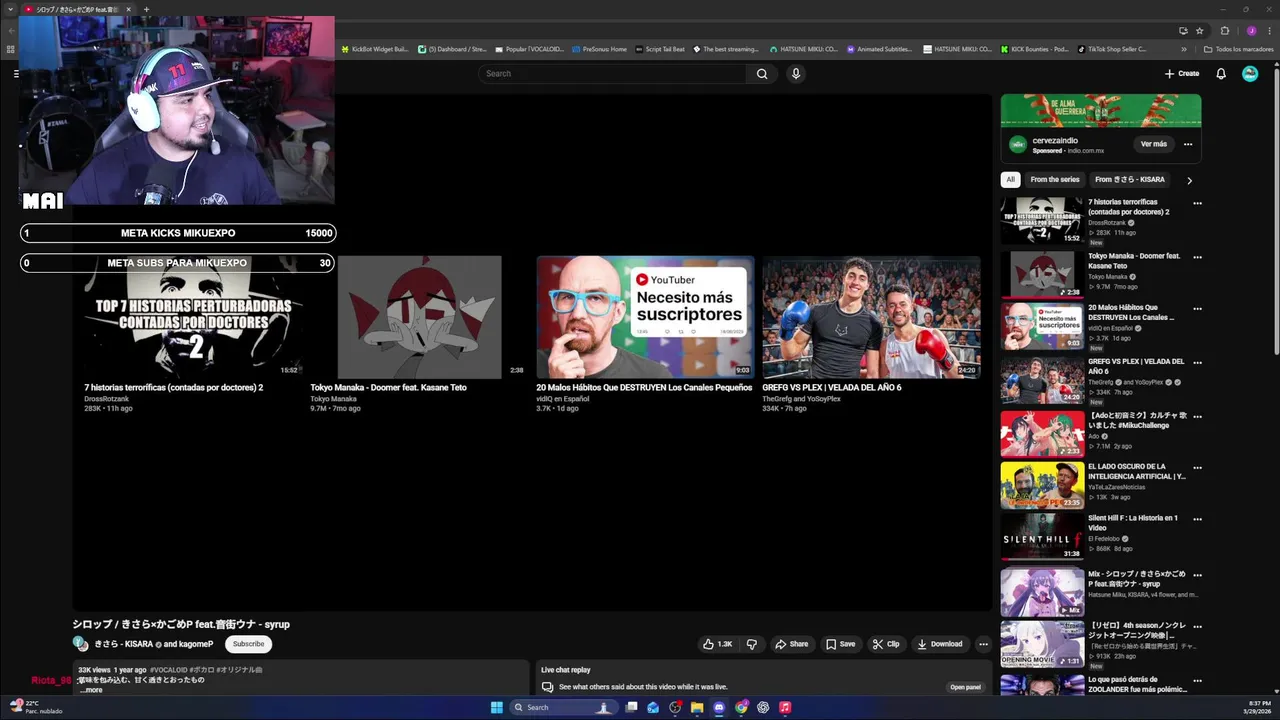Open options for 'Silent Hill F' sidebar video
This screenshot has width=1280, height=720.
point(1197,519)
